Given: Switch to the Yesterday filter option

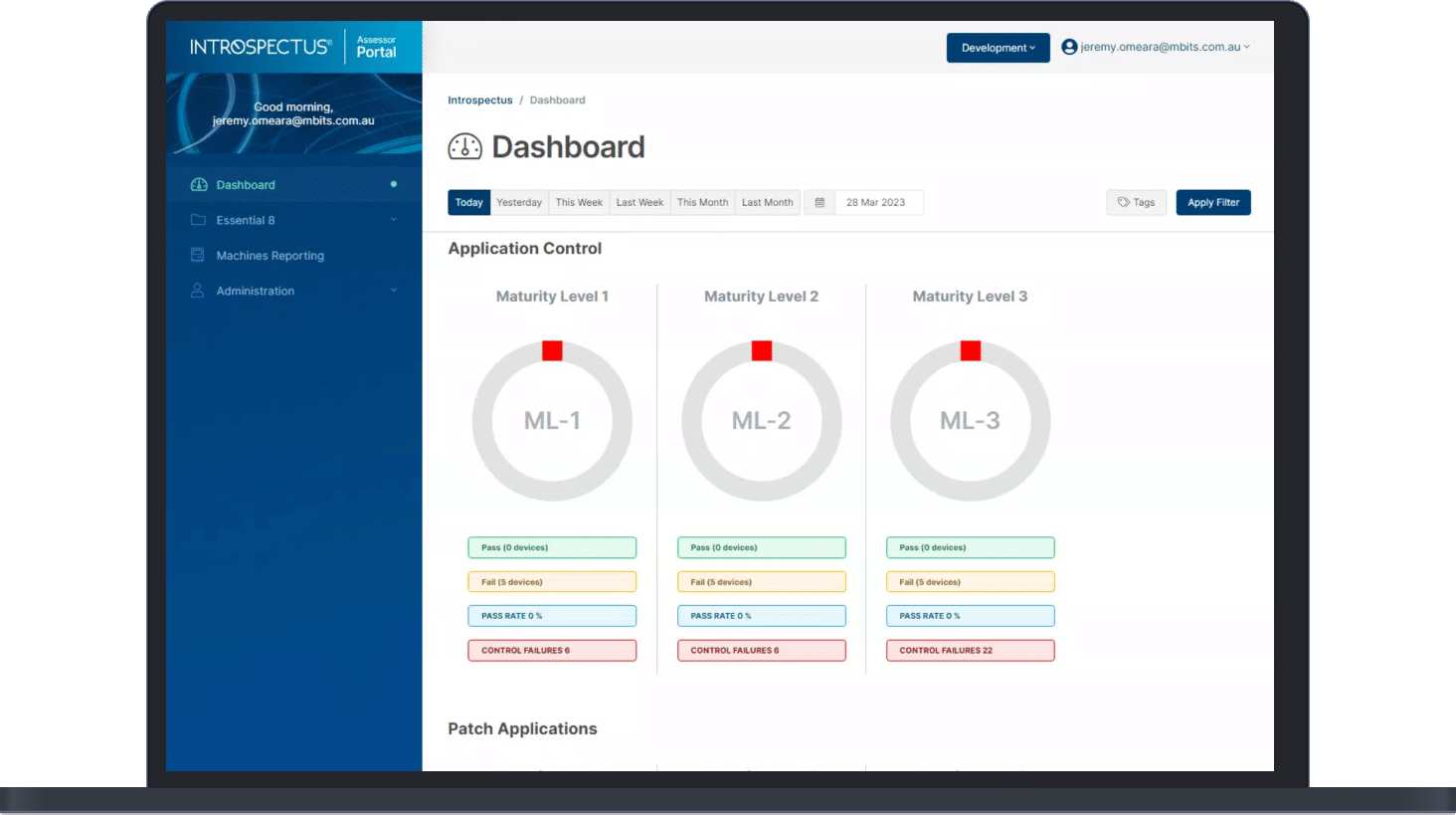Looking at the screenshot, I should coord(518,202).
